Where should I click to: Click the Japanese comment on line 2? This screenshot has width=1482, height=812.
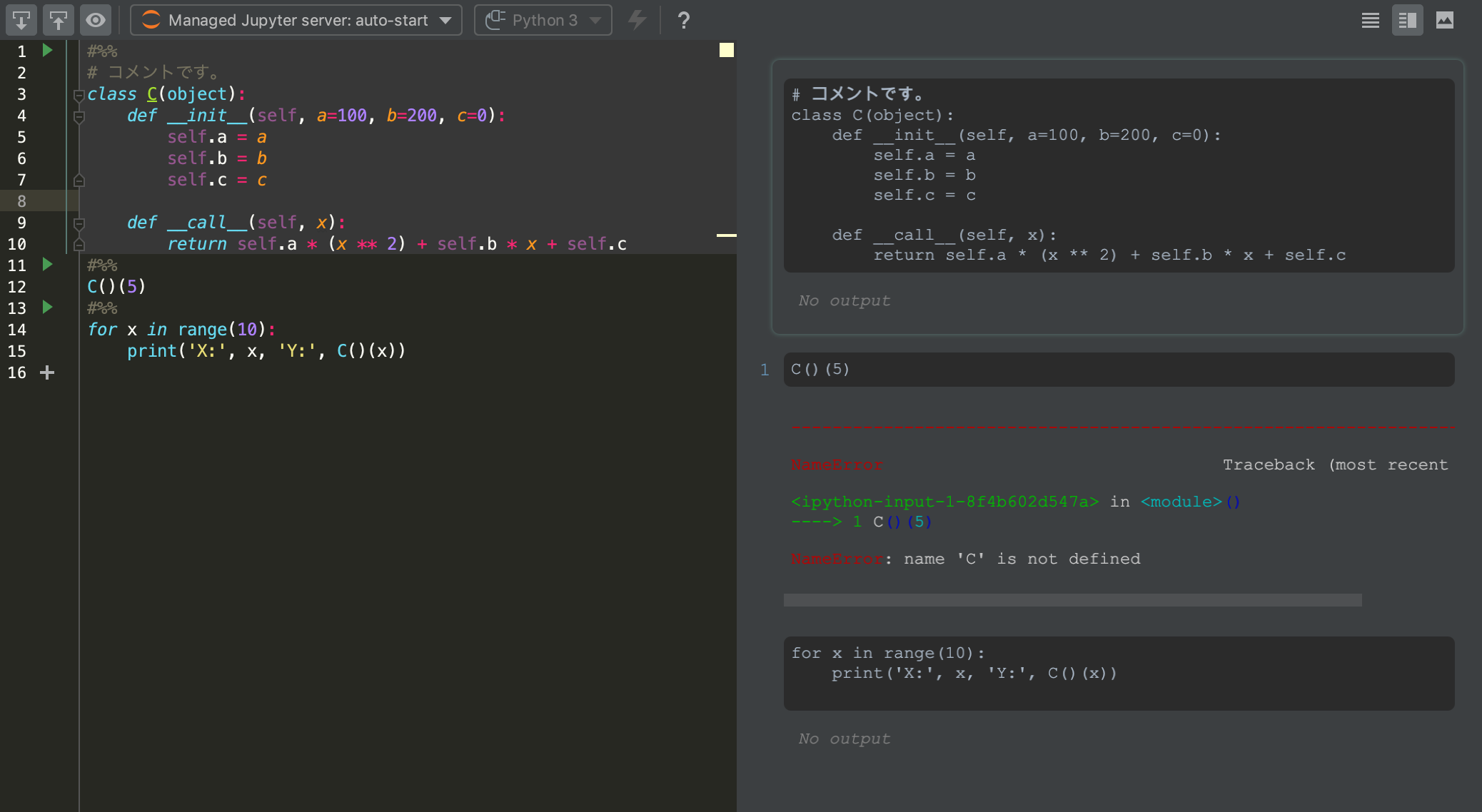point(153,72)
